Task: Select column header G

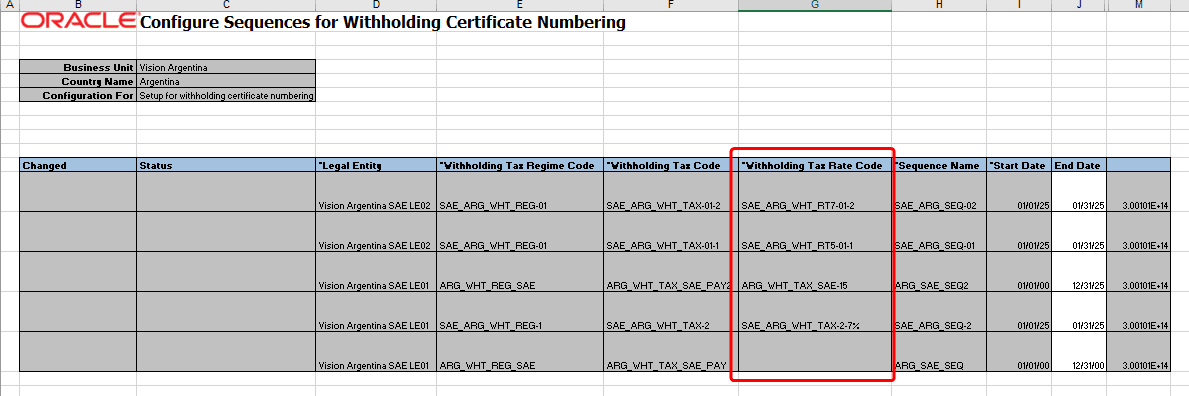Action: tap(815, 5)
